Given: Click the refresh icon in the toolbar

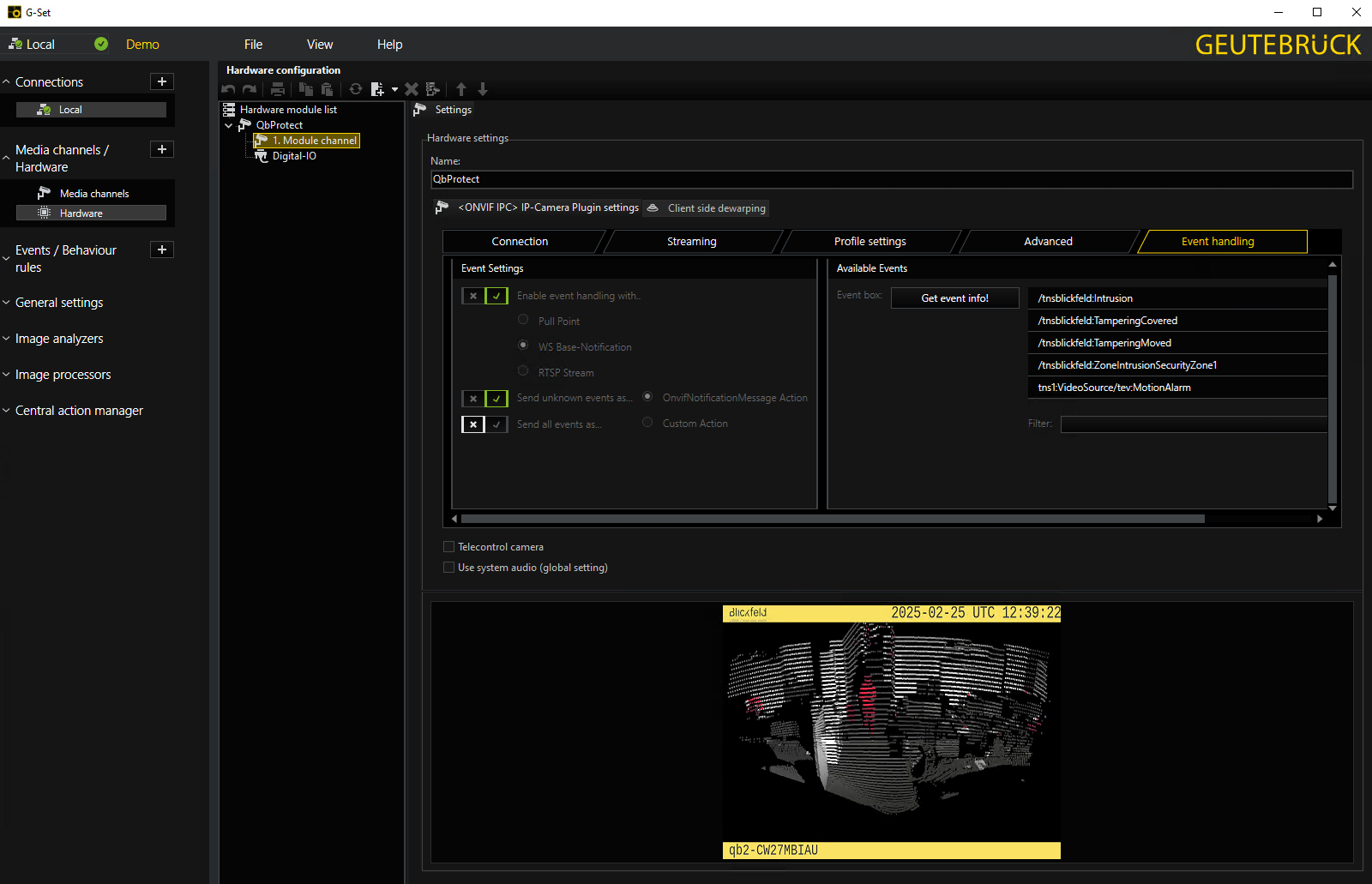Looking at the screenshot, I should [355, 89].
